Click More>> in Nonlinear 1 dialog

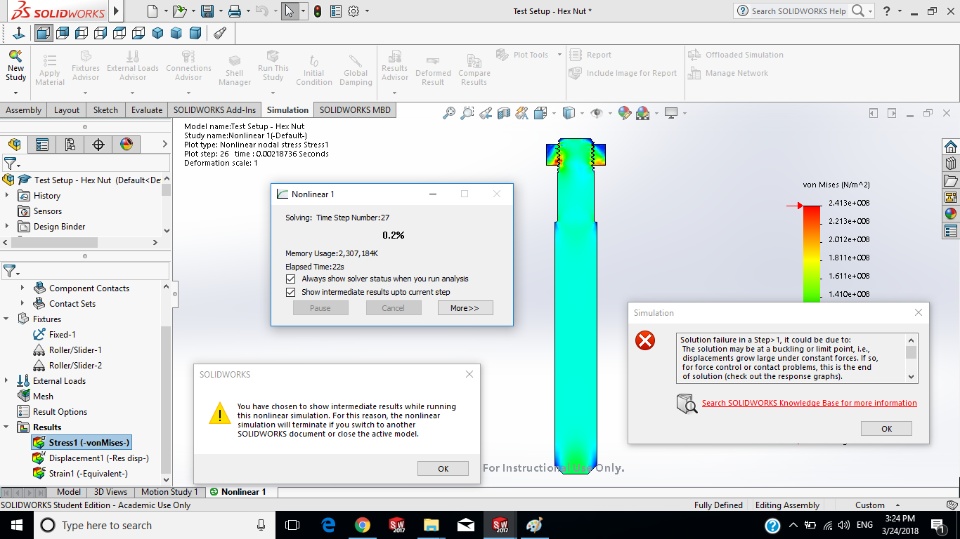point(465,308)
